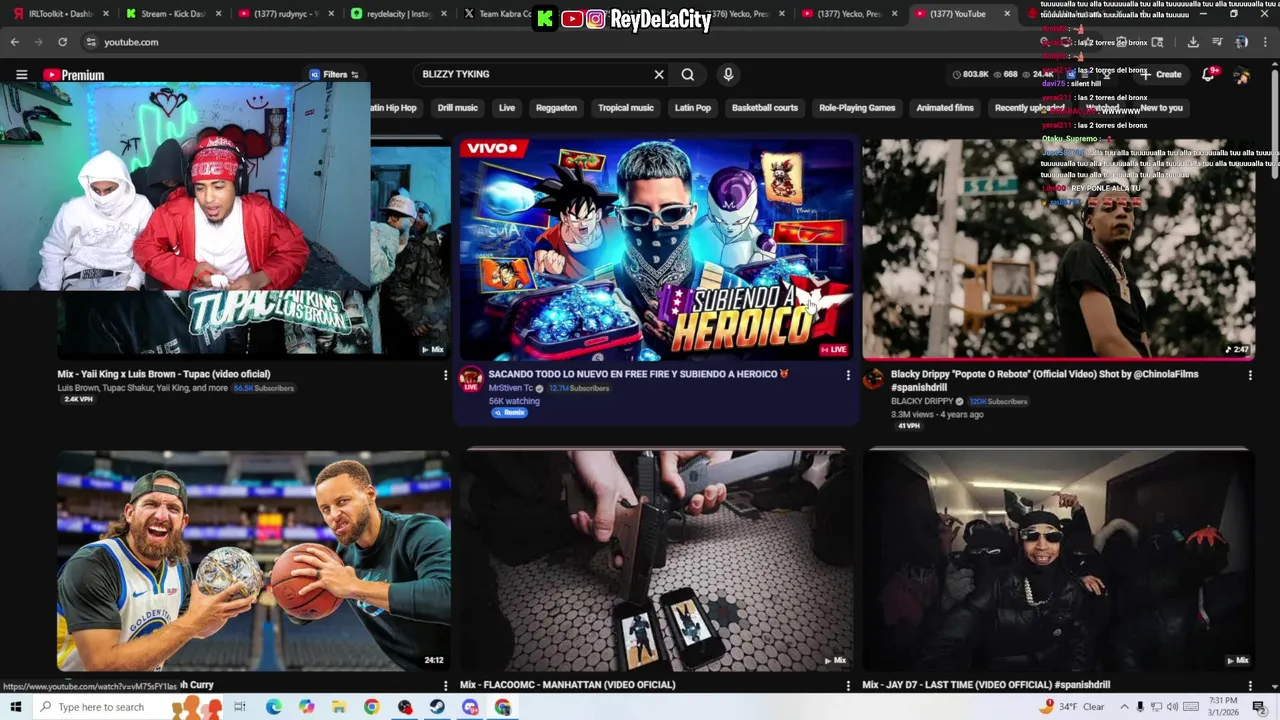This screenshot has height=720, width=1280.
Task: Open File Explorer from taskbar
Action: (x=339, y=707)
